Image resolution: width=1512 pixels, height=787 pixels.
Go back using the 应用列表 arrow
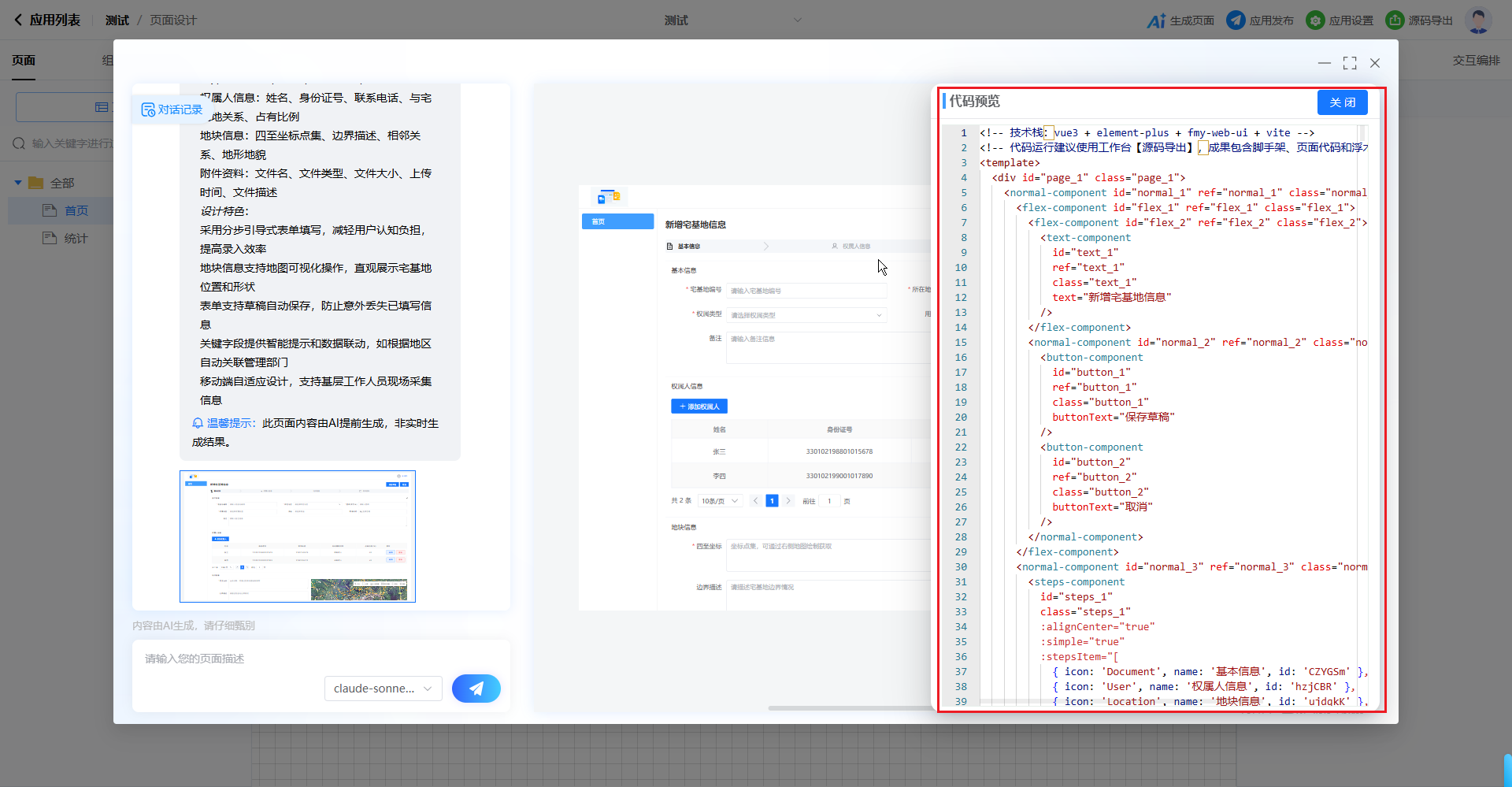(x=18, y=20)
